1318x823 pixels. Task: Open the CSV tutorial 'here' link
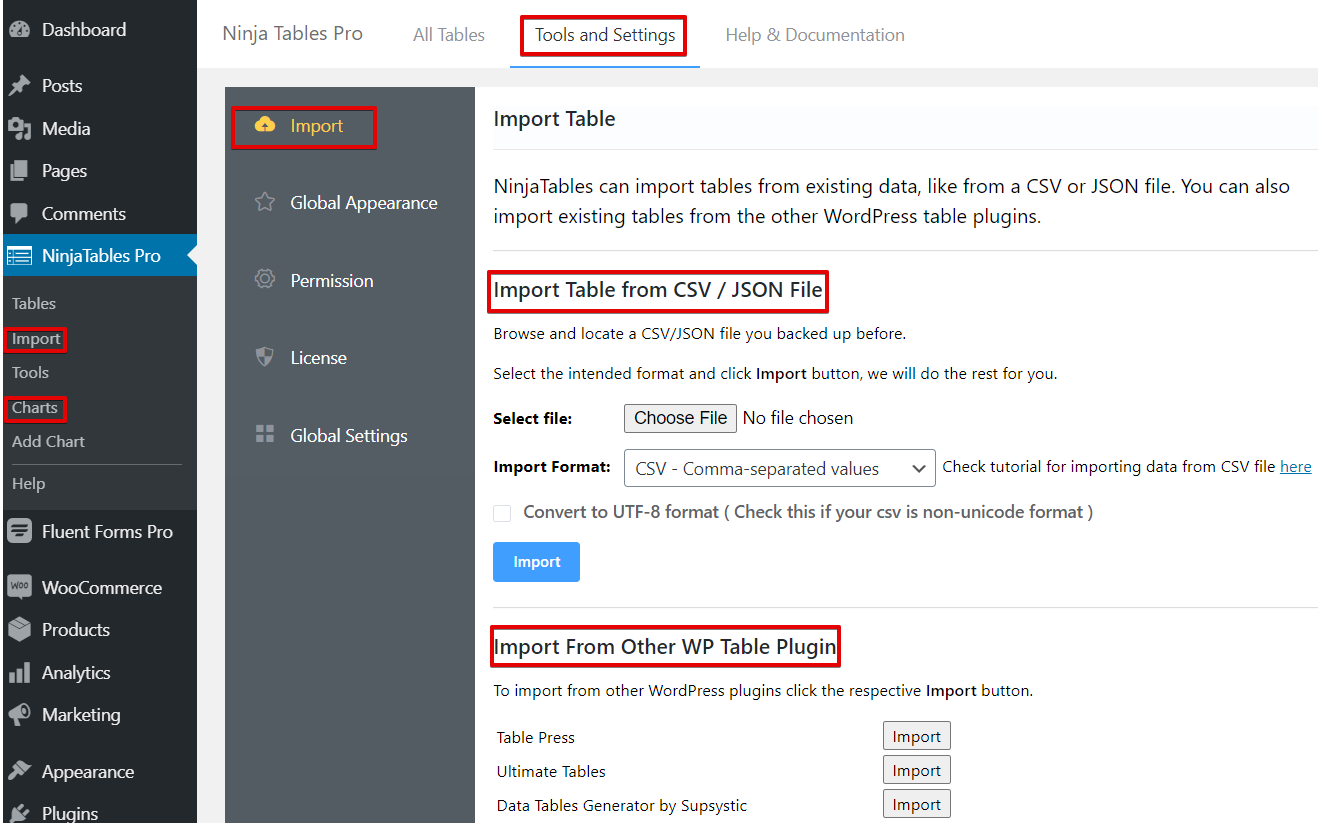pyautogui.click(x=1295, y=466)
